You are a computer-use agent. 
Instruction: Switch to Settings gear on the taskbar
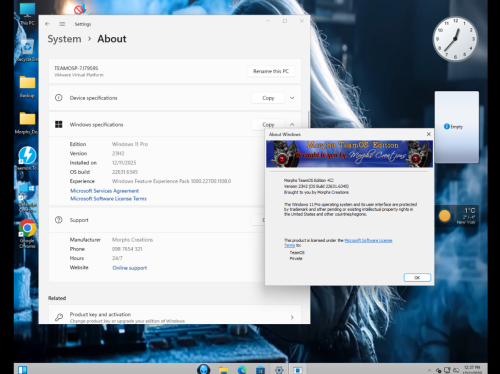[279, 370]
